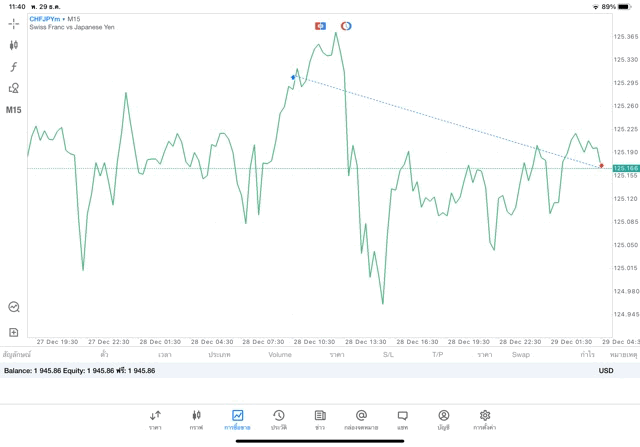This screenshot has height=447, width=640.
Task: Open chart type candlestick settings icon
Action: (14, 45)
